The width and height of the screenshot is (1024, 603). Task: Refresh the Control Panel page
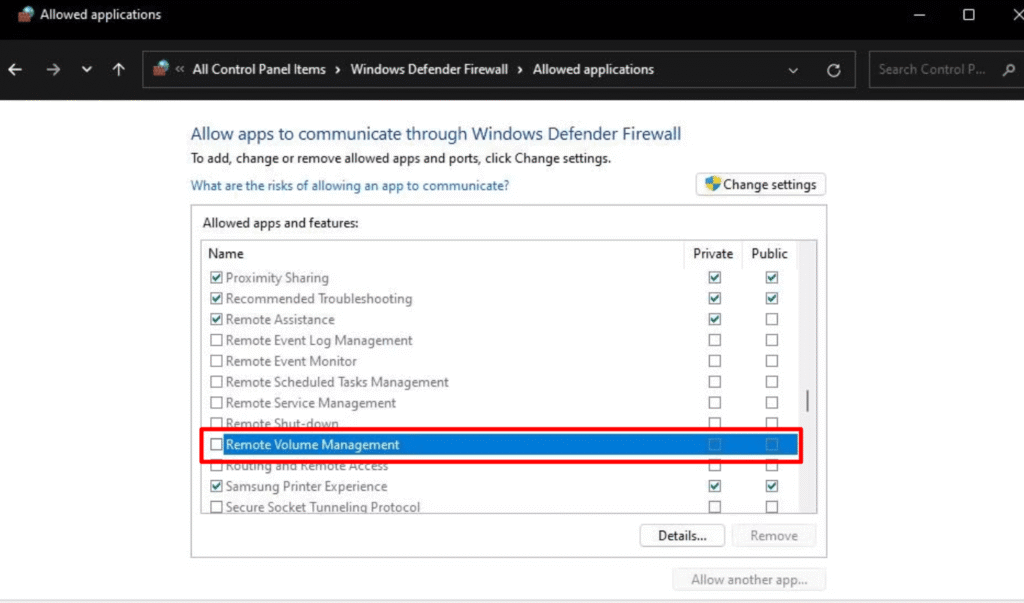click(x=834, y=70)
